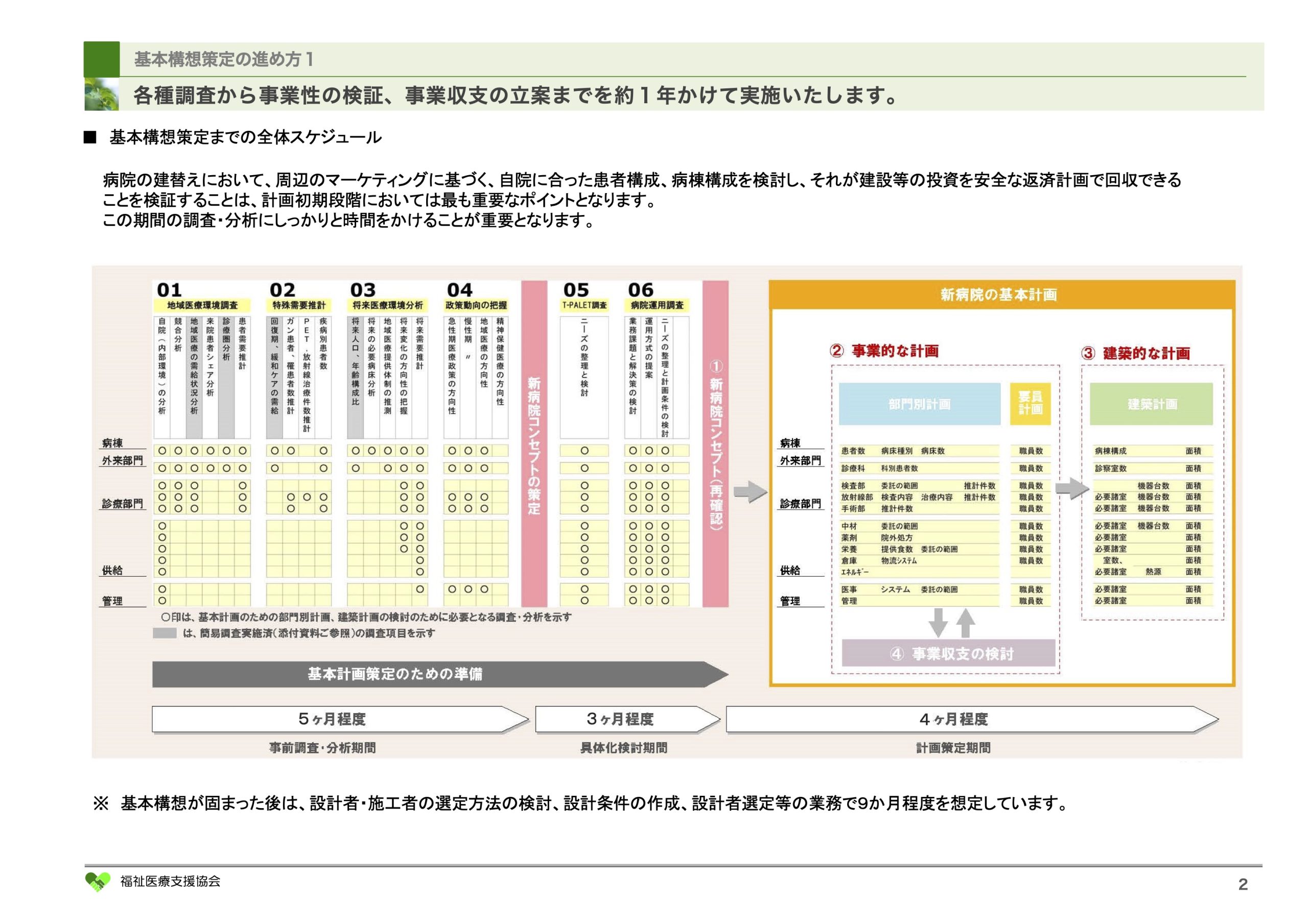Click the solid green square in the header

click(101, 59)
